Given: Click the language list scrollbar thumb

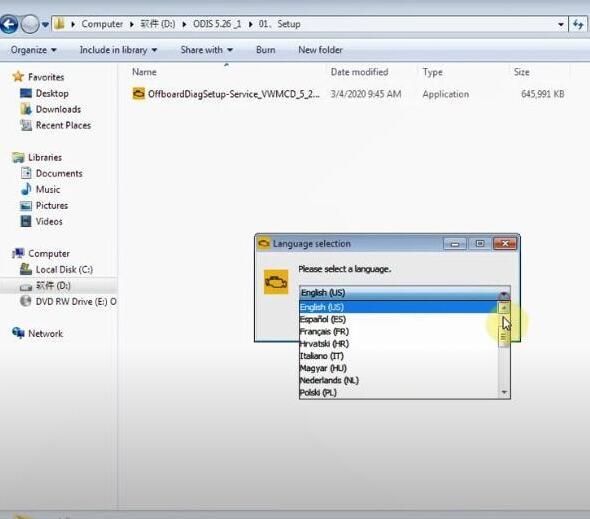Looking at the screenshot, I should [504, 336].
